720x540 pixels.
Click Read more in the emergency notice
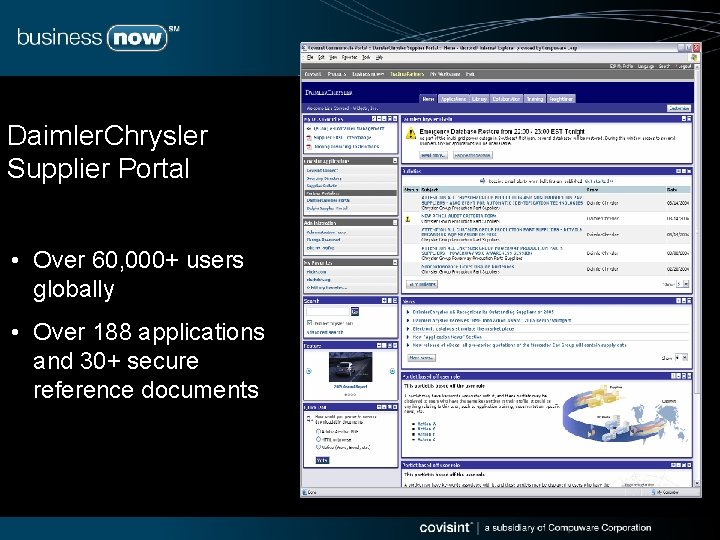pos(433,155)
